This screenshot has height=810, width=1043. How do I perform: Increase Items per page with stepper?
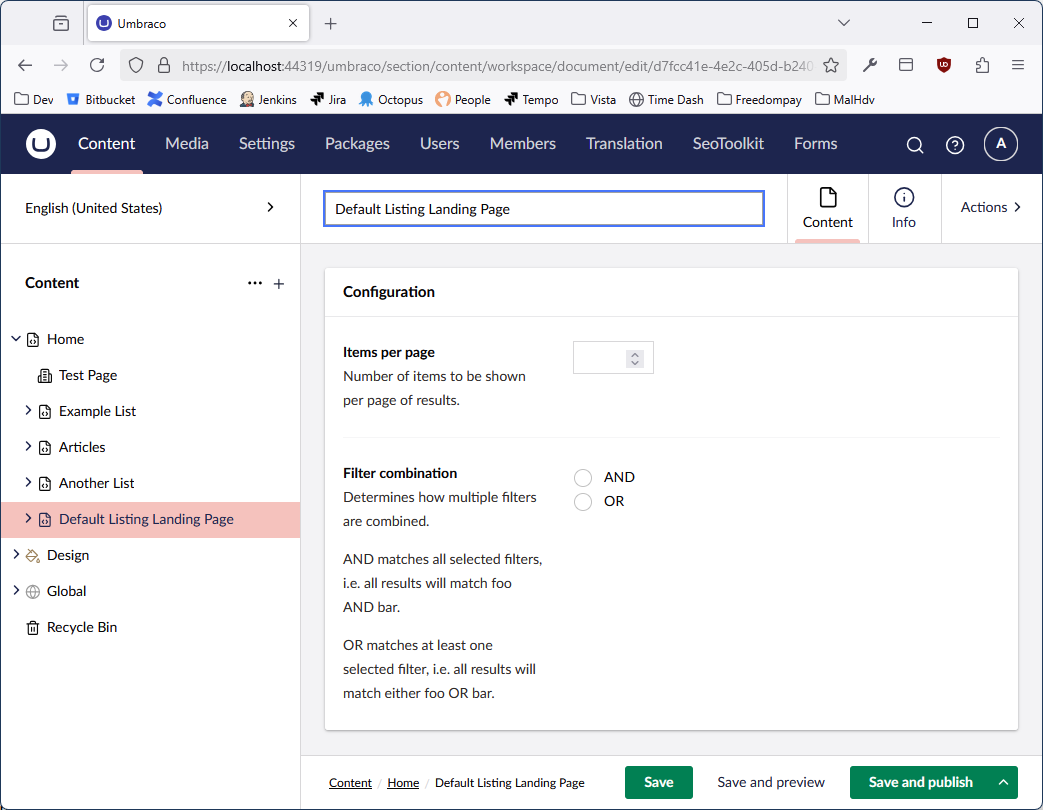(x=635, y=354)
